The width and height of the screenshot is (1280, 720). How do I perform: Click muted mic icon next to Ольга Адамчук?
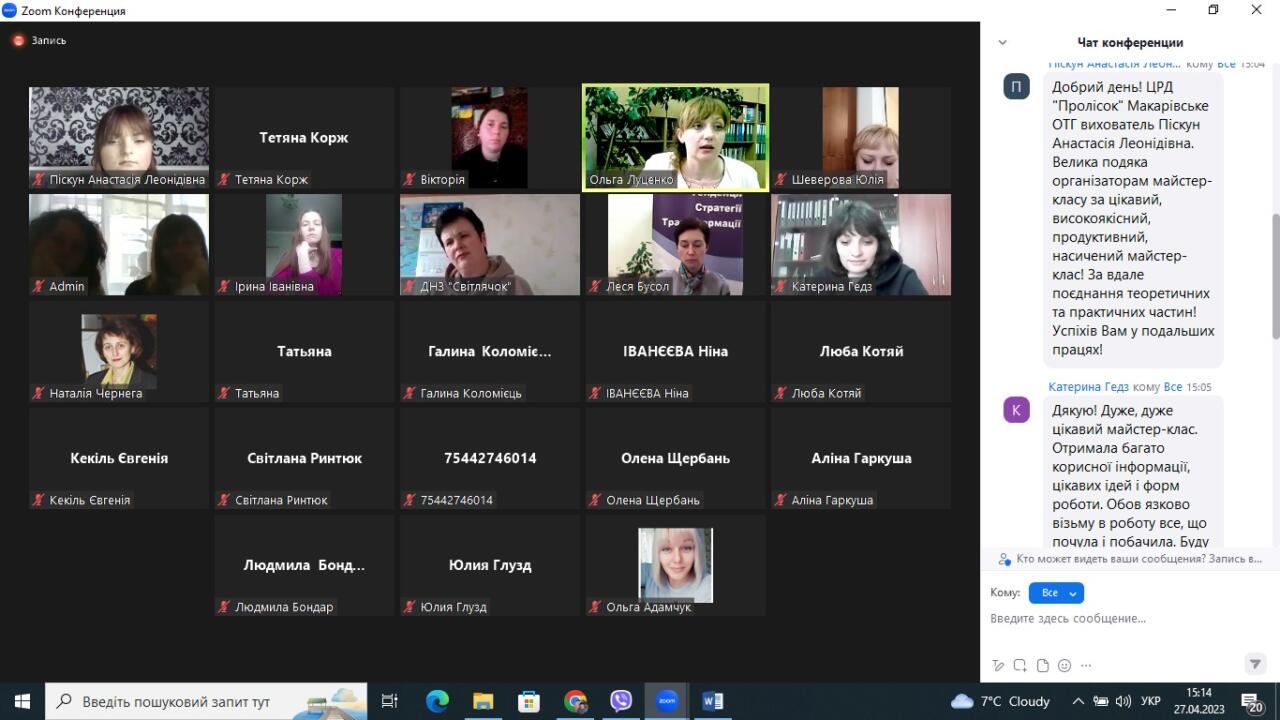[595, 607]
